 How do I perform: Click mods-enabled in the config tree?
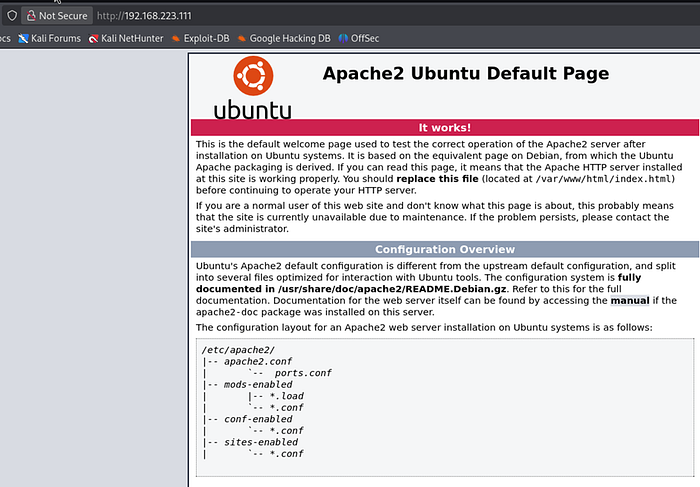258,385
